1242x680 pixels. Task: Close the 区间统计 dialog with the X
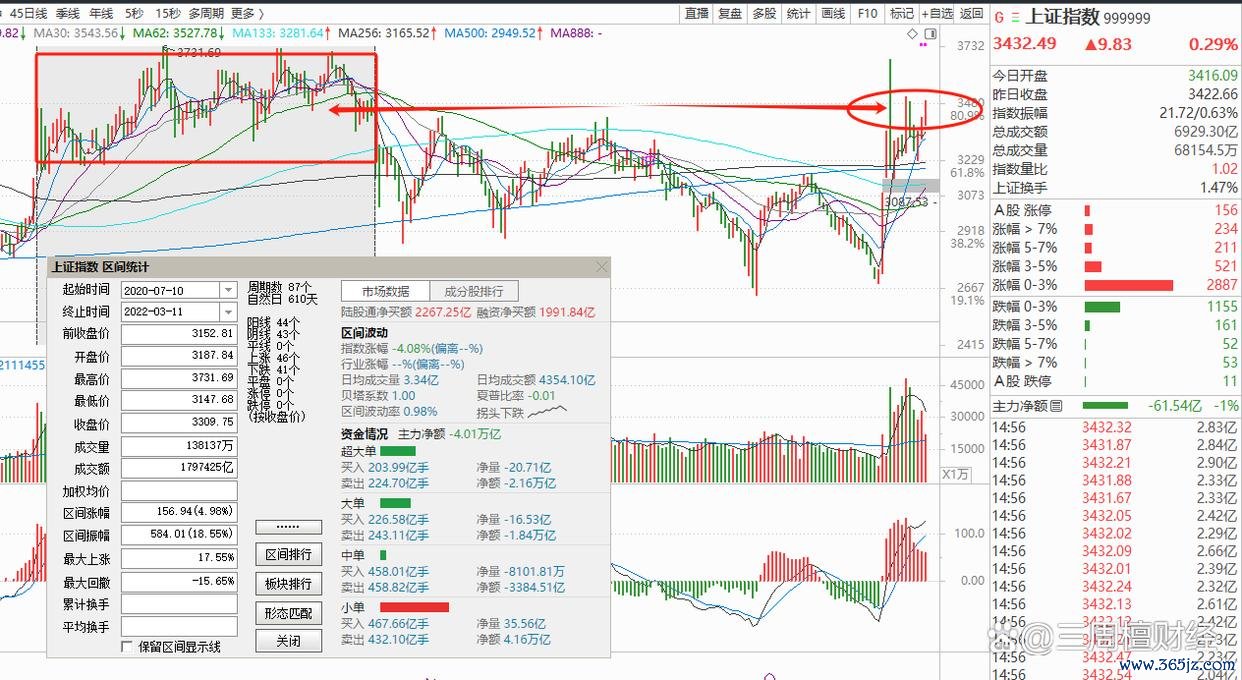601,267
